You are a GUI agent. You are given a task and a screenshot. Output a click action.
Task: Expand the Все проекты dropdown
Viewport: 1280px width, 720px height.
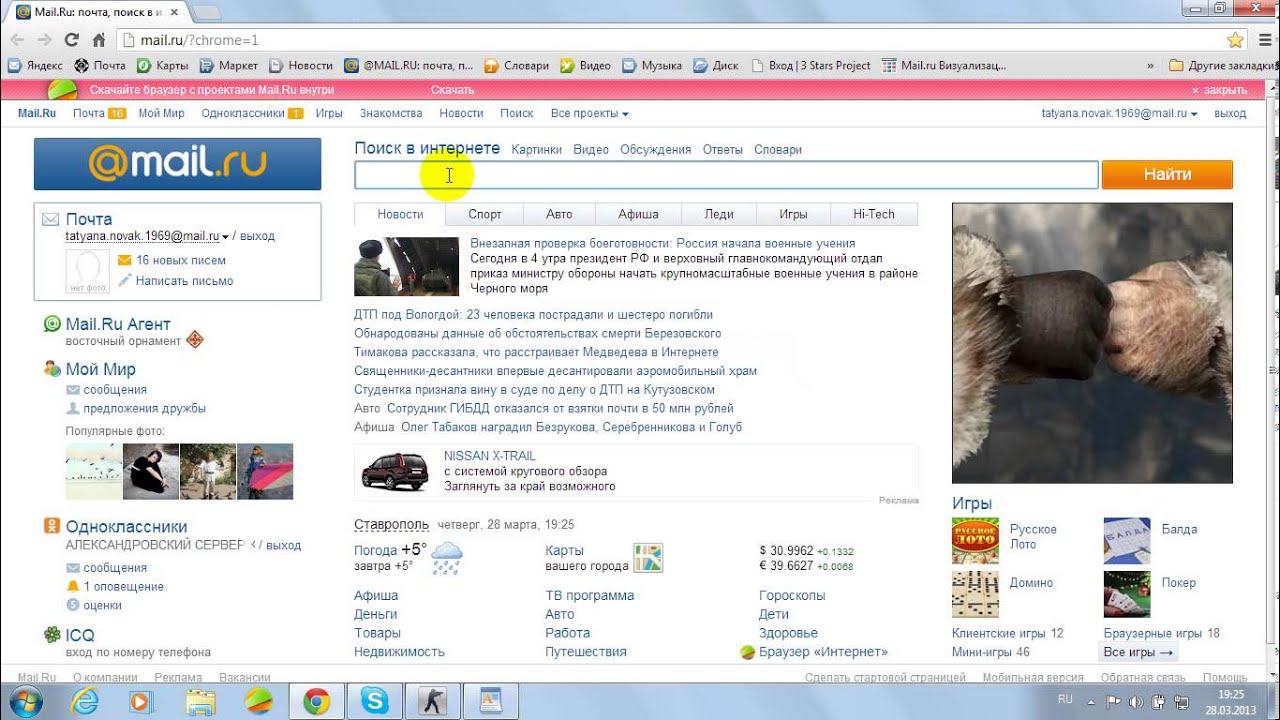pos(589,113)
